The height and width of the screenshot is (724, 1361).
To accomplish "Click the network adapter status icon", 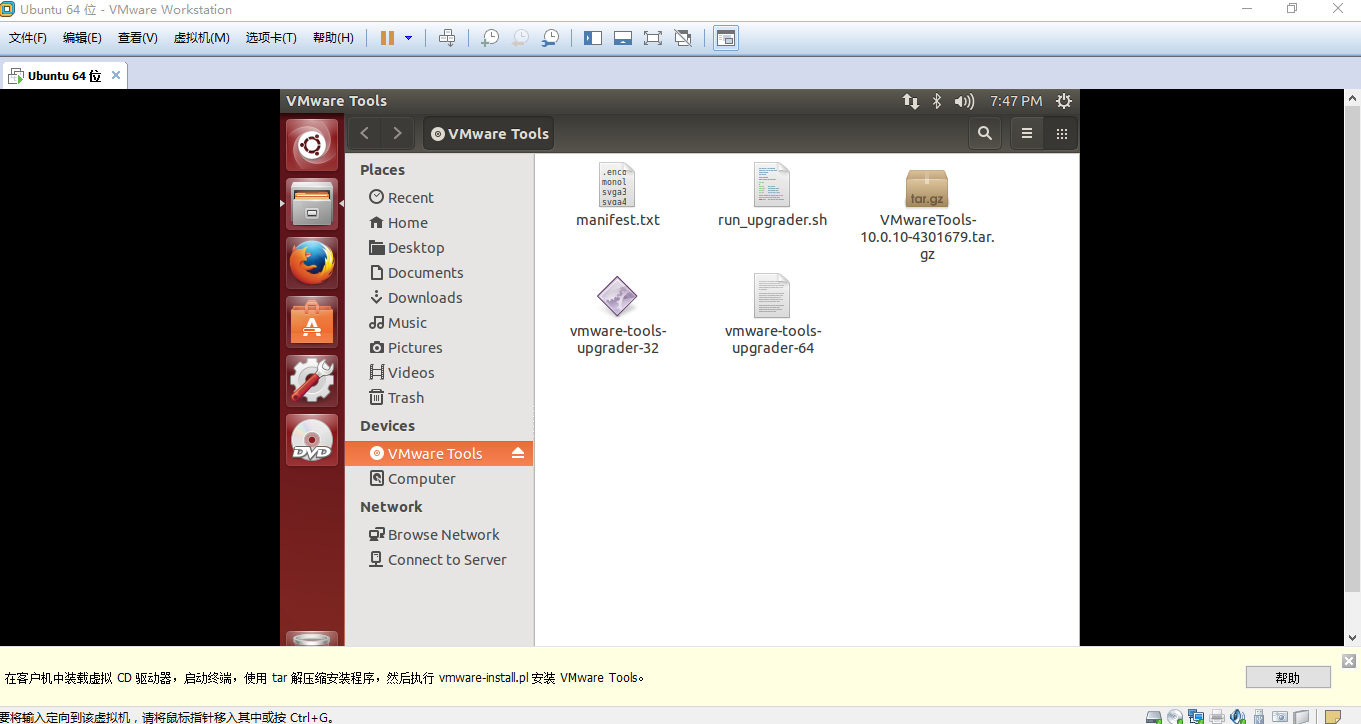I will [x=1196, y=716].
